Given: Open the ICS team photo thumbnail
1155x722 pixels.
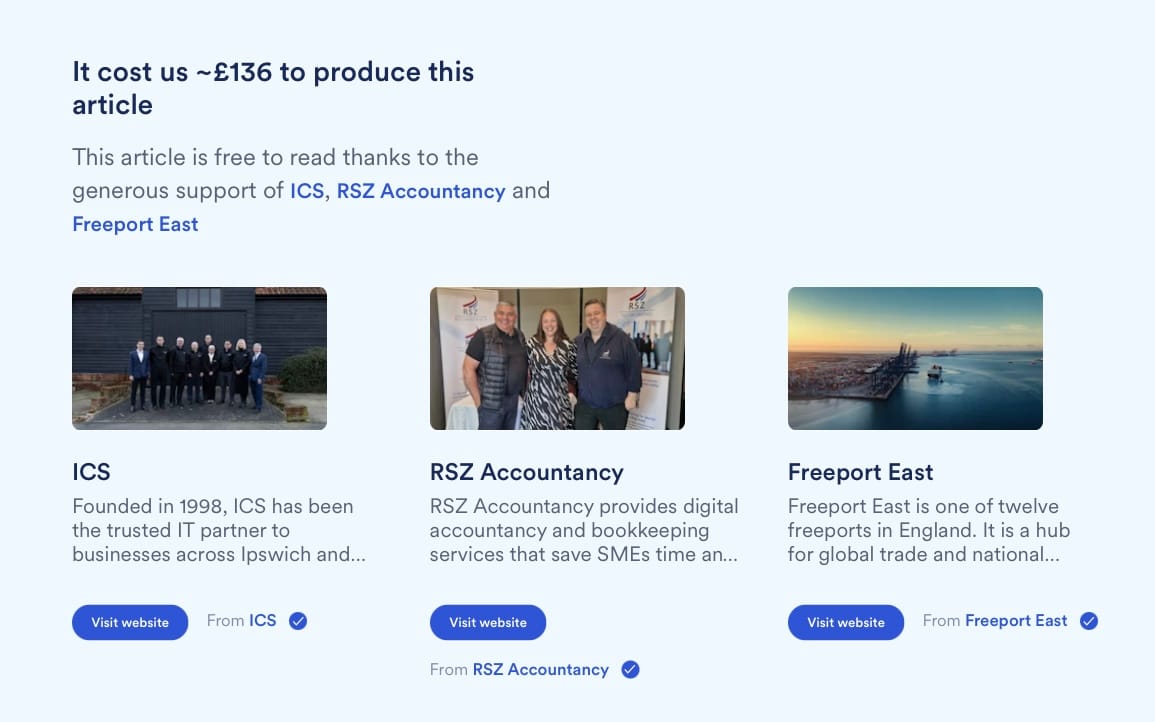Looking at the screenshot, I should pyautogui.click(x=199, y=358).
